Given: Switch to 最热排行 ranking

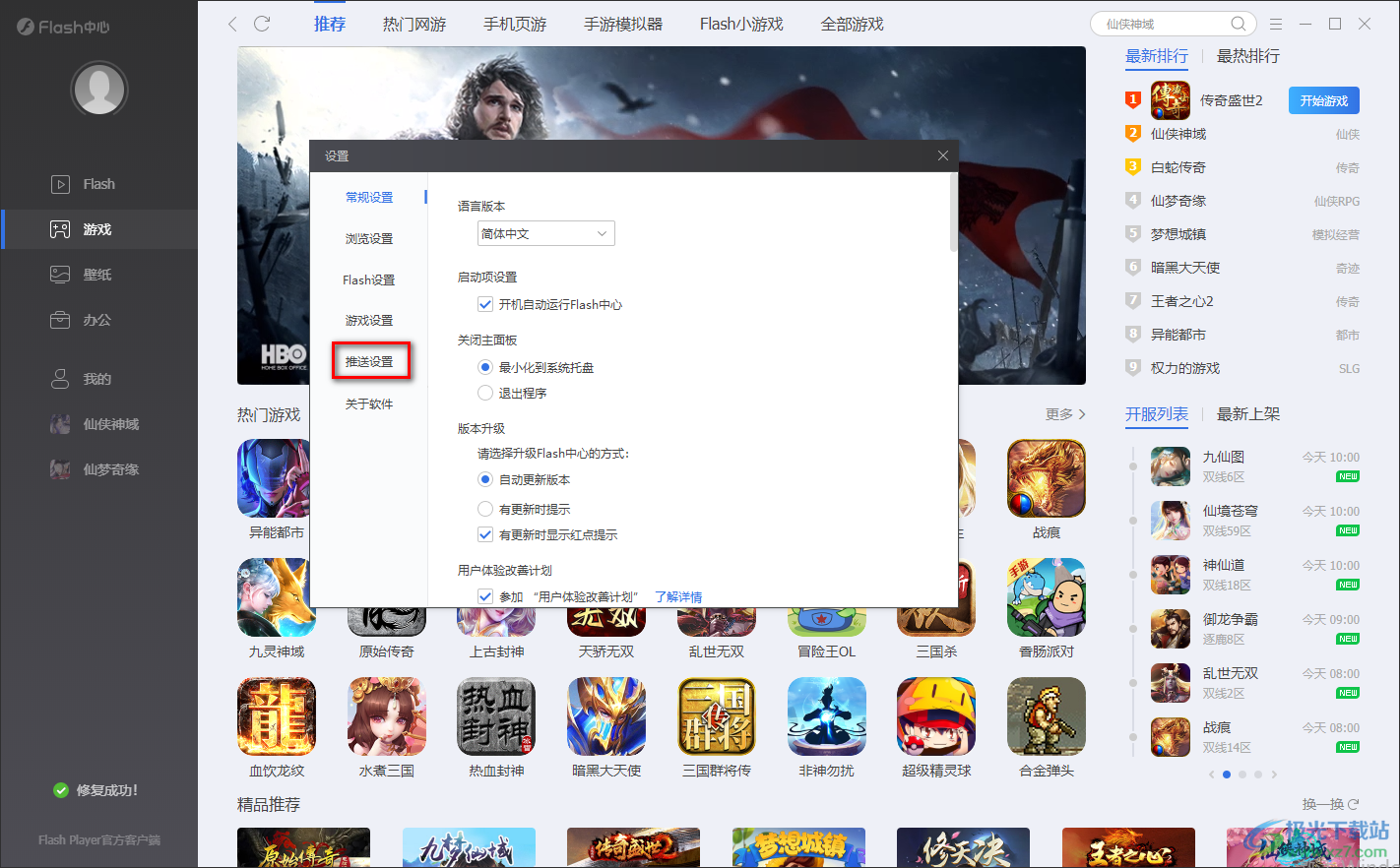Looking at the screenshot, I should pos(1248,56).
